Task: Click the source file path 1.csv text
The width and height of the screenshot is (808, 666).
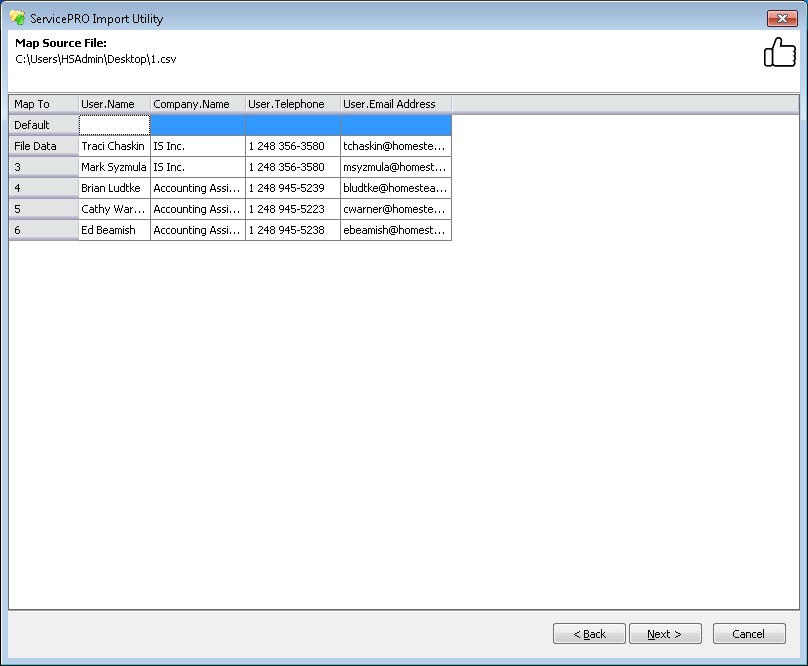Action: [x=95, y=58]
